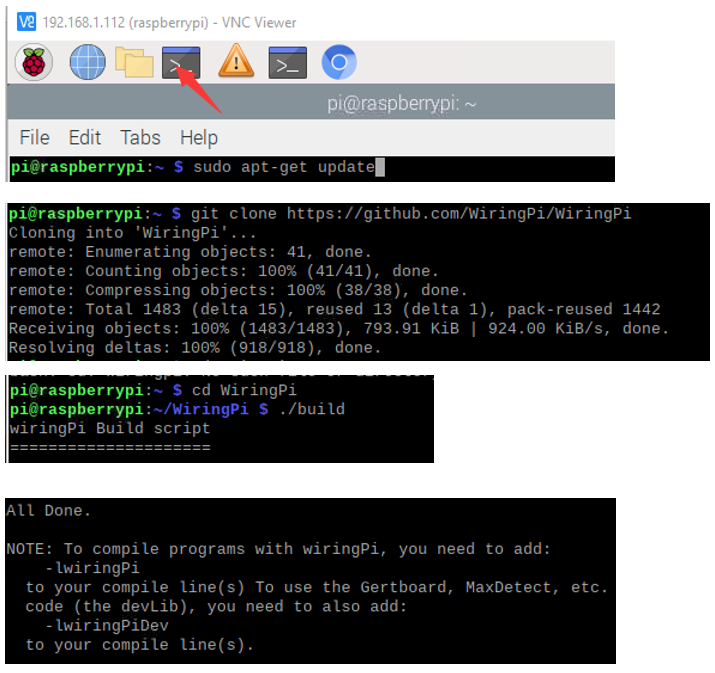Click the 'wiringPi Build script' line
The height and width of the screenshot is (673, 715).
(110, 428)
